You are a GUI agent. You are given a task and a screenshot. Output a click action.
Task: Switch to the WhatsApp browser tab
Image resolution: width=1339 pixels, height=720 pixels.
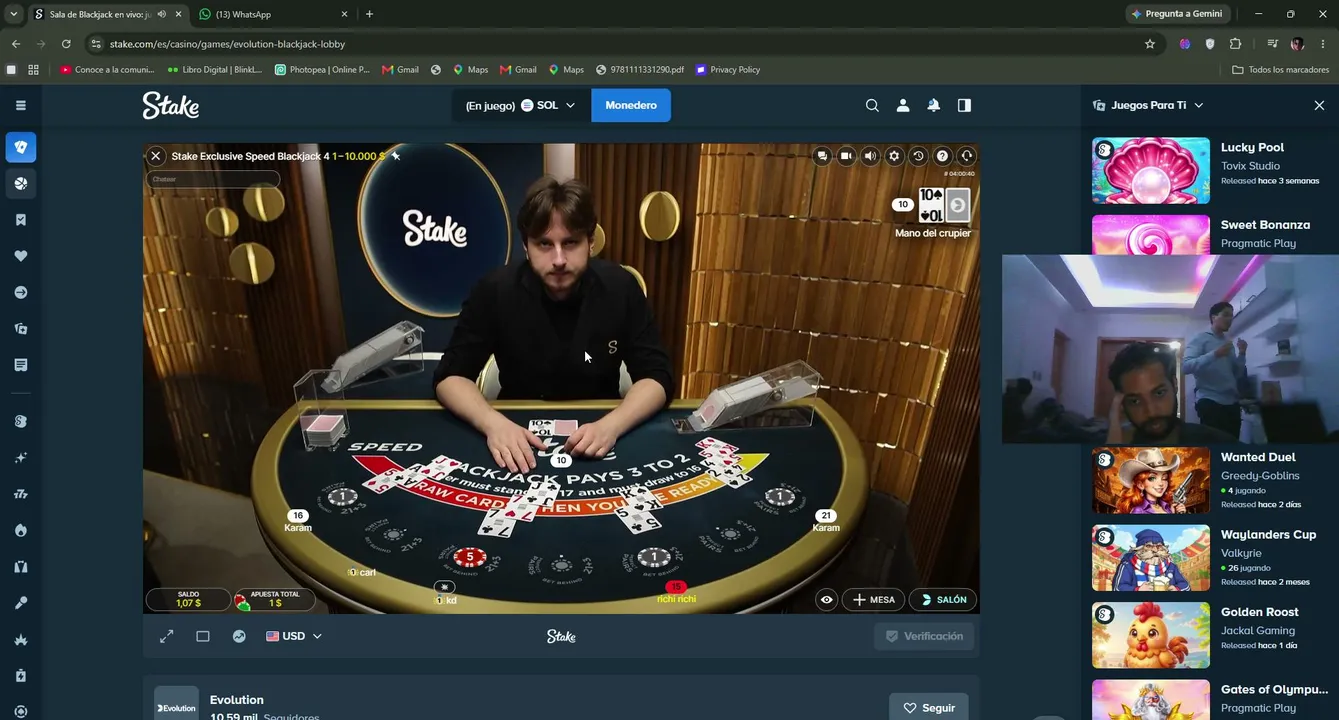[x=270, y=14]
